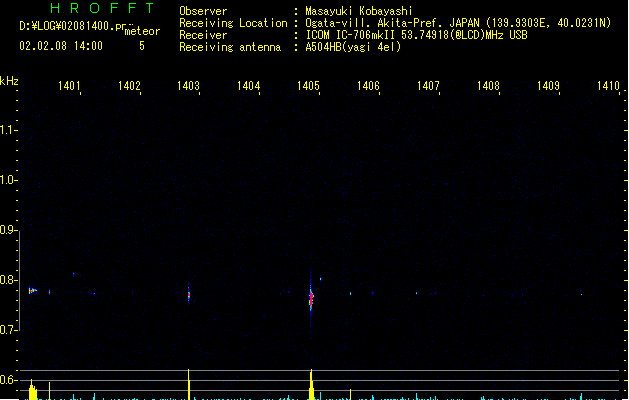The width and height of the screenshot is (629, 400).
Task: Click the date stamp 02.02.08 14:00
Action: click(61, 46)
